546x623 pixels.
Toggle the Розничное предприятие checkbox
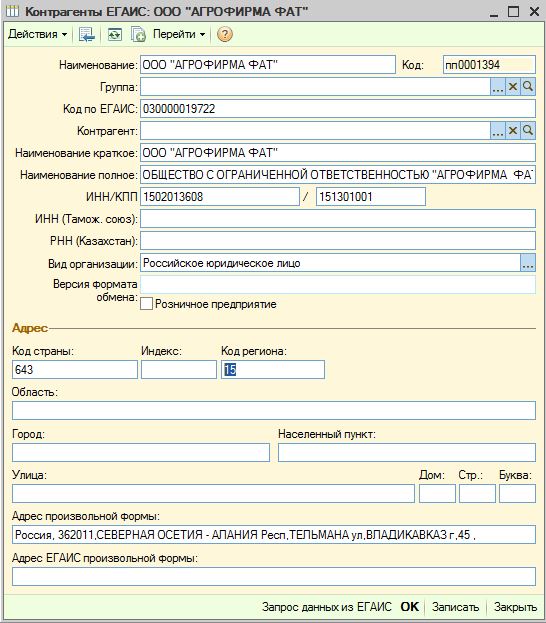click(x=146, y=304)
